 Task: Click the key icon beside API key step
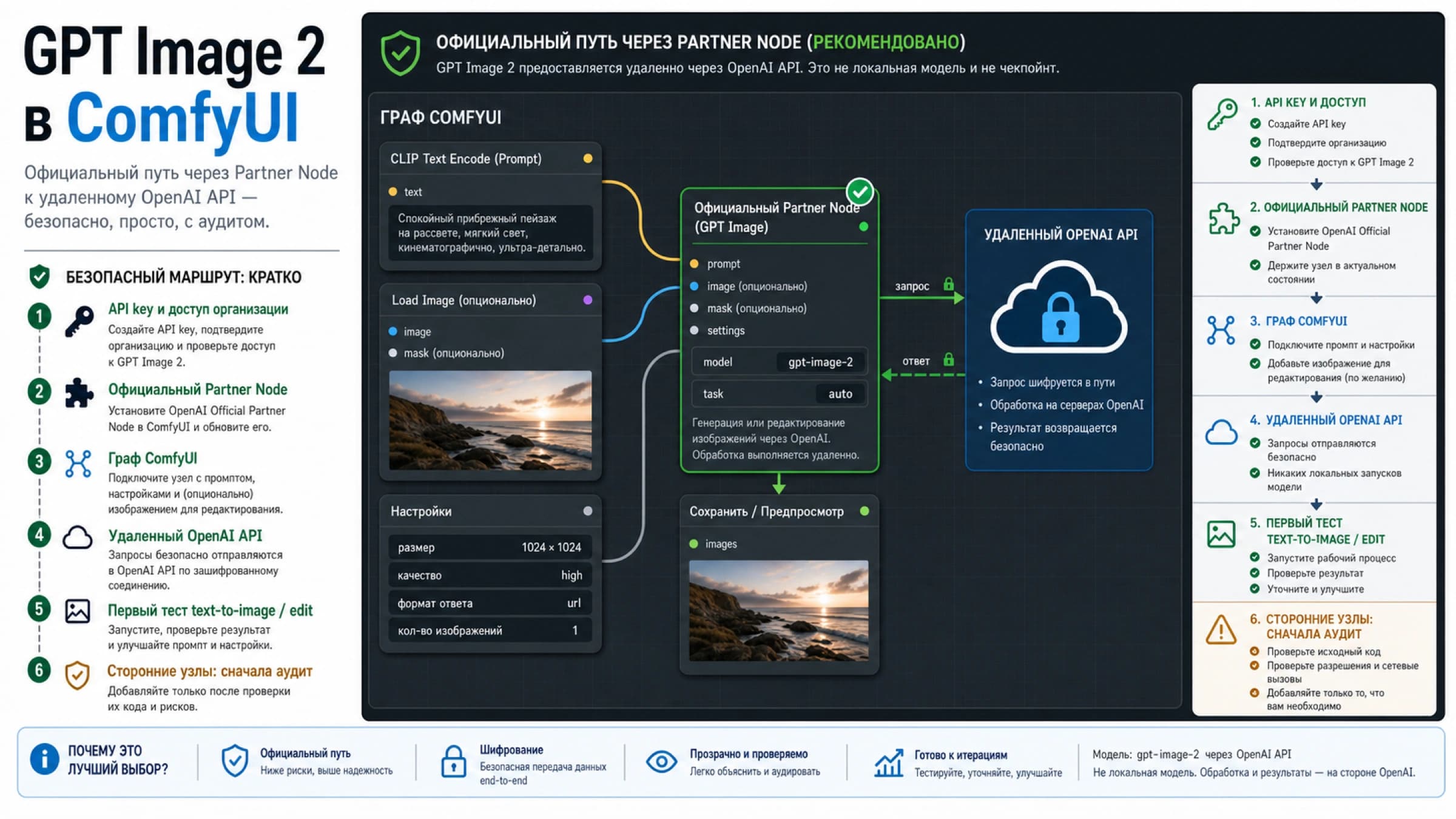tap(79, 322)
